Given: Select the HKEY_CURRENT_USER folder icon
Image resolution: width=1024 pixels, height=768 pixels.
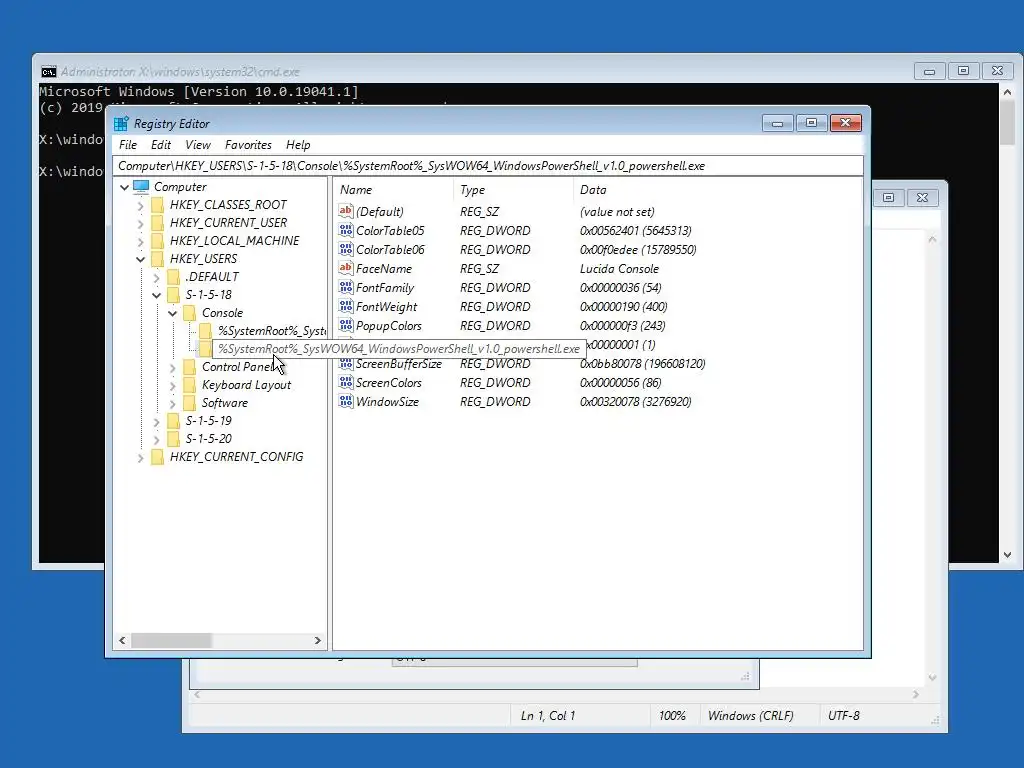Looking at the screenshot, I should point(157,223).
